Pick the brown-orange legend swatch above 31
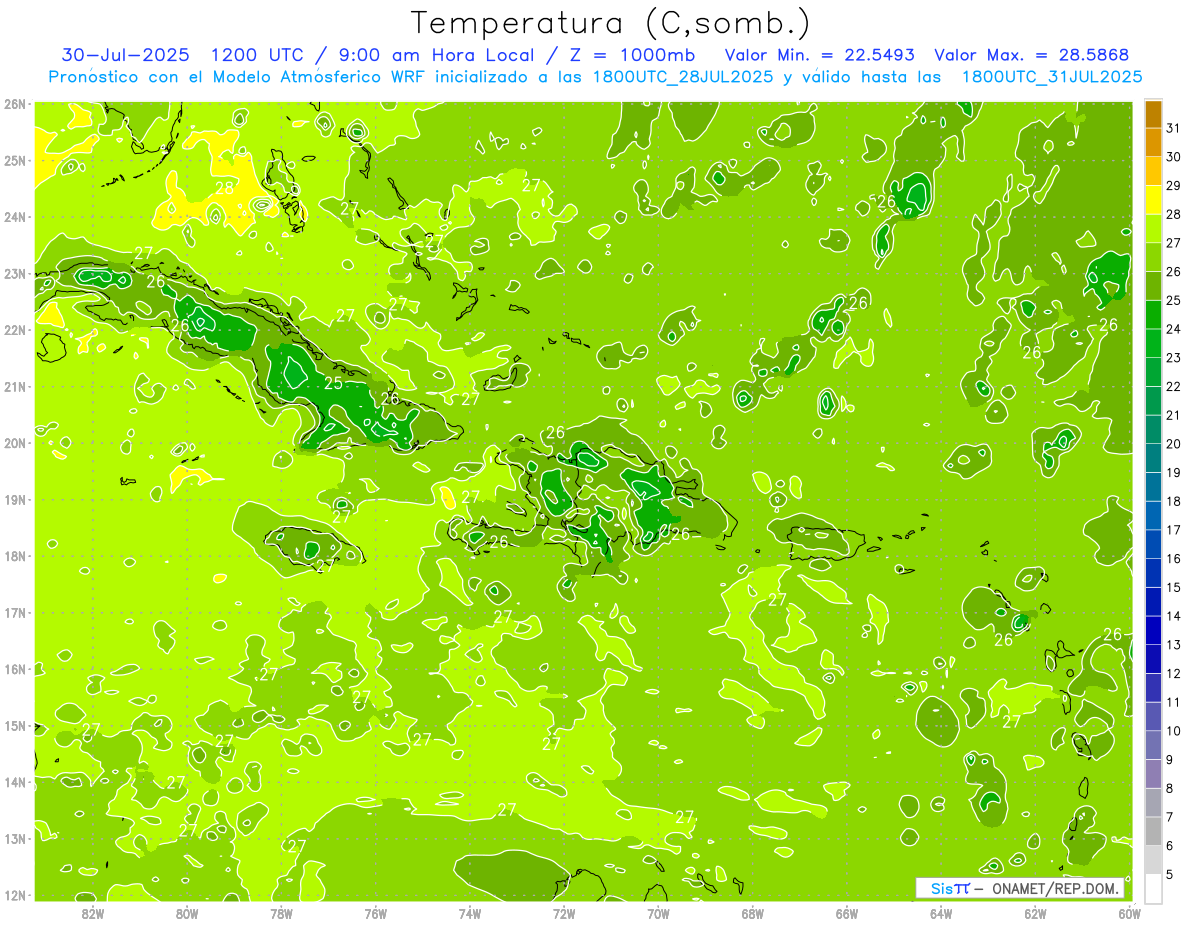The height and width of the screenshot is (927, 1200). pyautogui.click(x=1153, y=114)
